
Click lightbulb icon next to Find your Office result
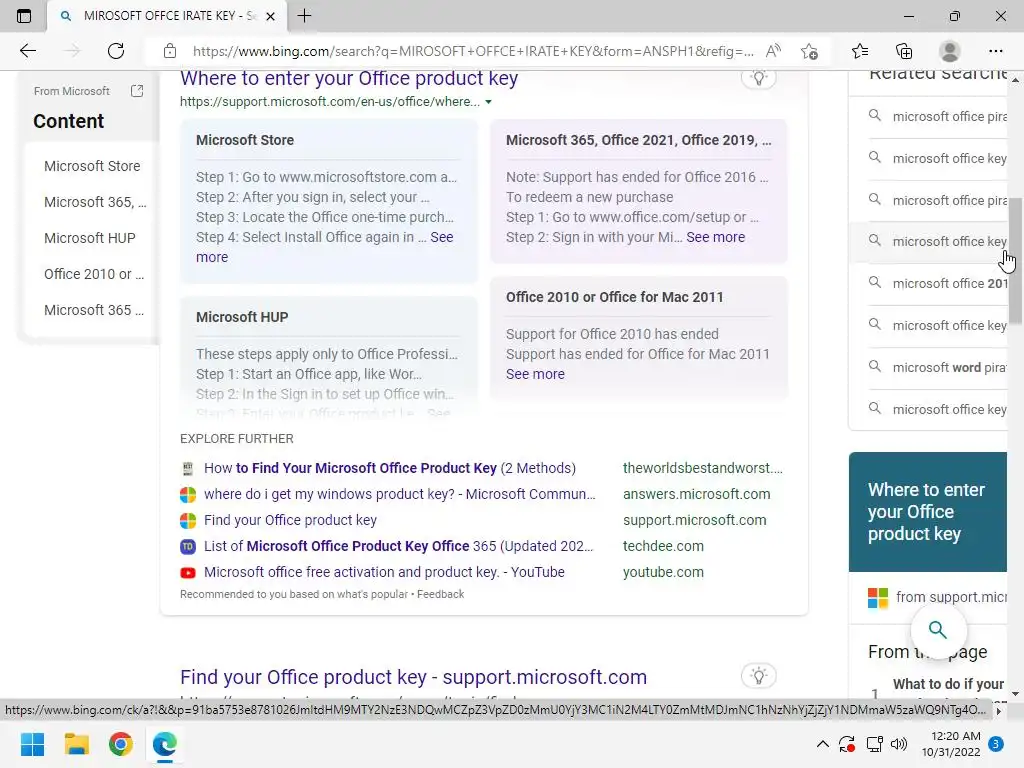(758, 675)
